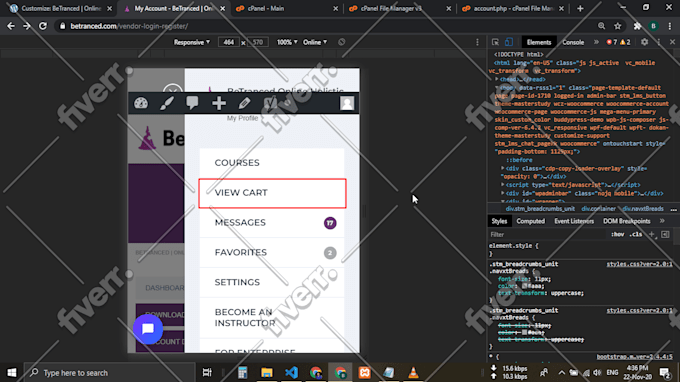Screen dimensions: 680x382
Task: Open the Chrome profile avatar
Action: pyautogui.click(x=654, y=26)
